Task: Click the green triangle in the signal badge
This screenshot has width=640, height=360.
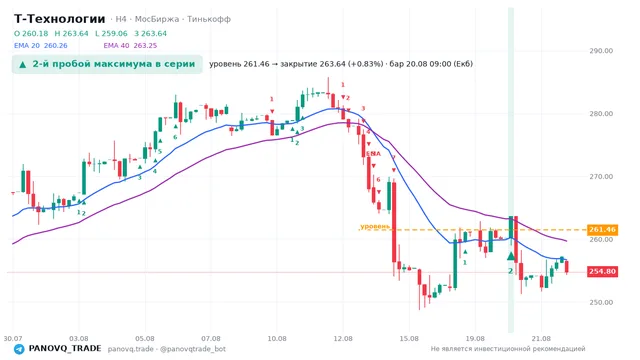Action: (23, 64)
